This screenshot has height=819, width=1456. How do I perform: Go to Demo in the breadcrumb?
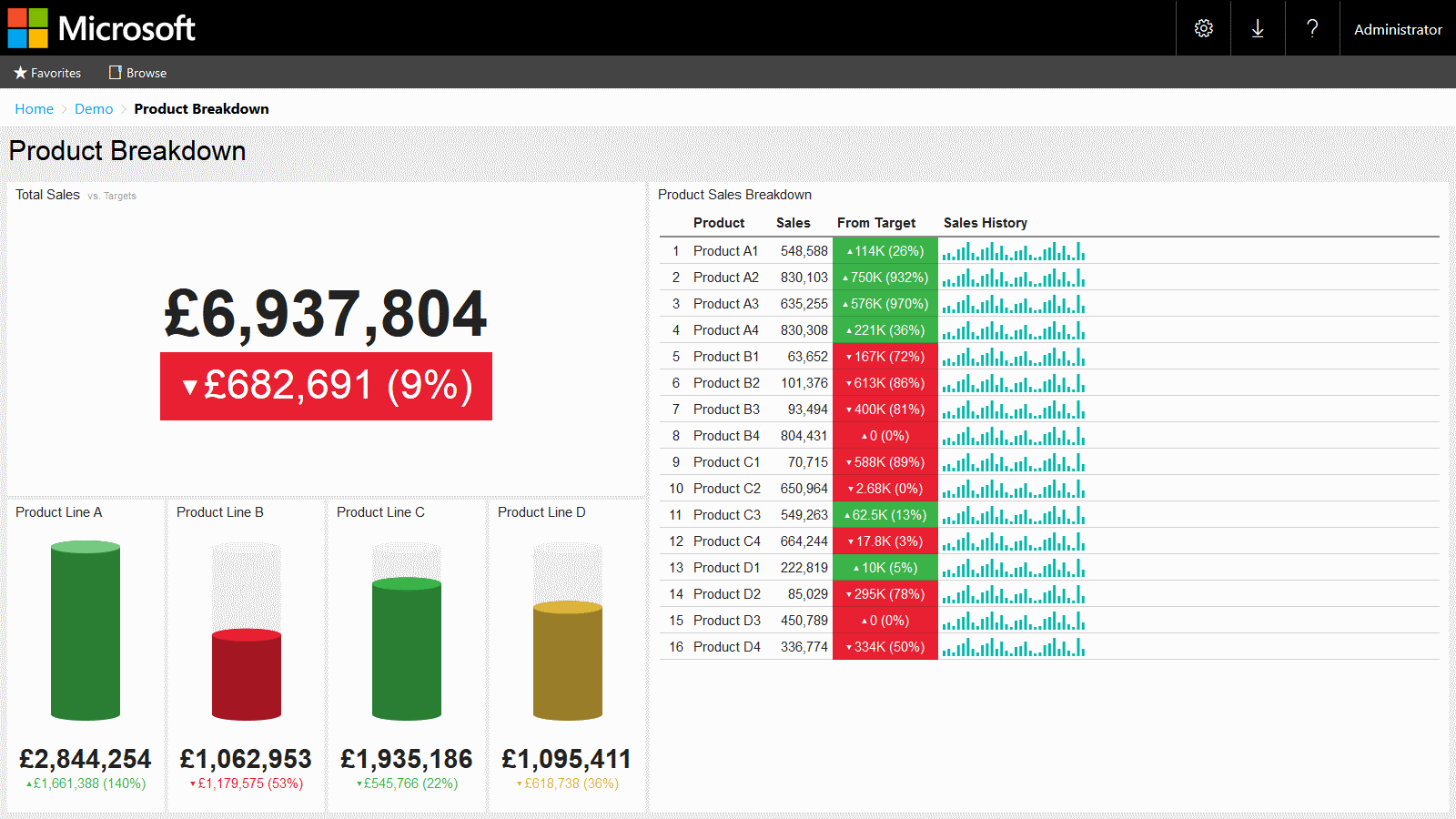94,108
